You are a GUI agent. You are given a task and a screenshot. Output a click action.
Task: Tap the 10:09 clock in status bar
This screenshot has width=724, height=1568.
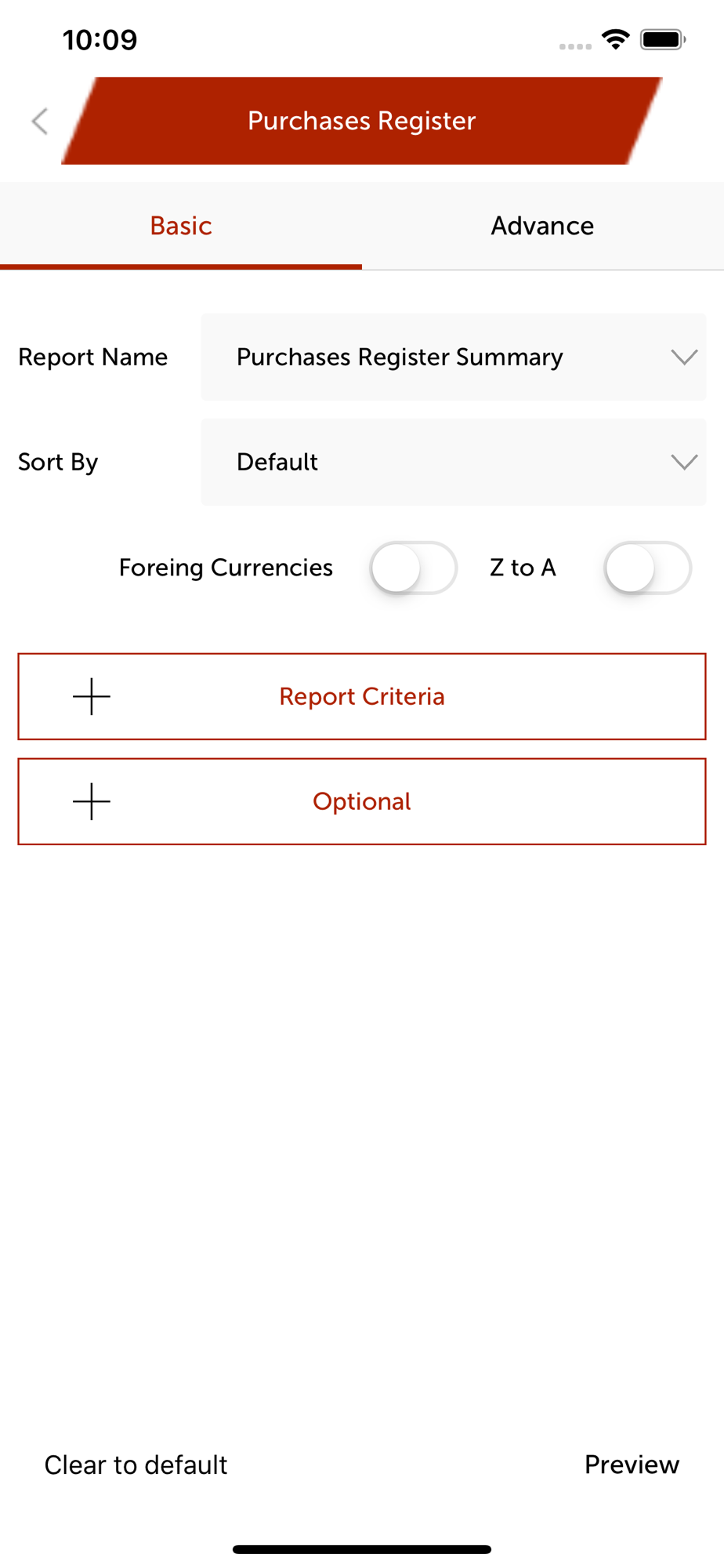[100, 40]
